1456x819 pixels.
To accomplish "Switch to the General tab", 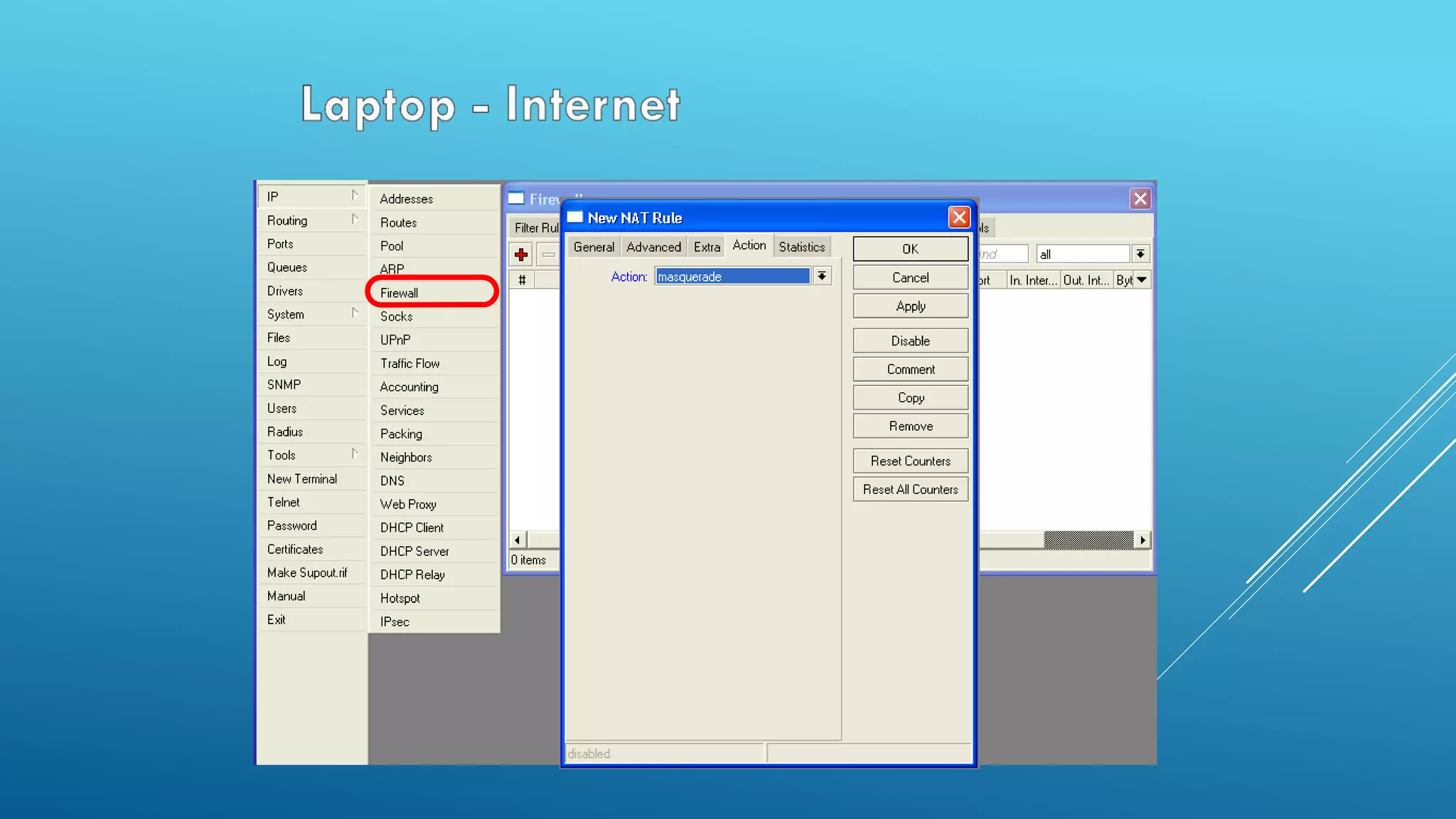I will click(x=594, y=247).
